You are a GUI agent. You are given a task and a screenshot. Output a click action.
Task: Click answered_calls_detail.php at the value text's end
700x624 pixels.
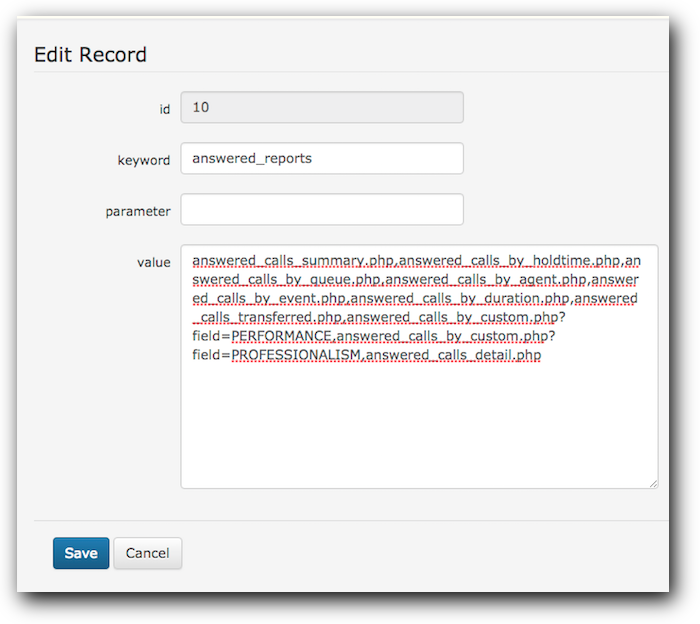click(x=453, y=355)
